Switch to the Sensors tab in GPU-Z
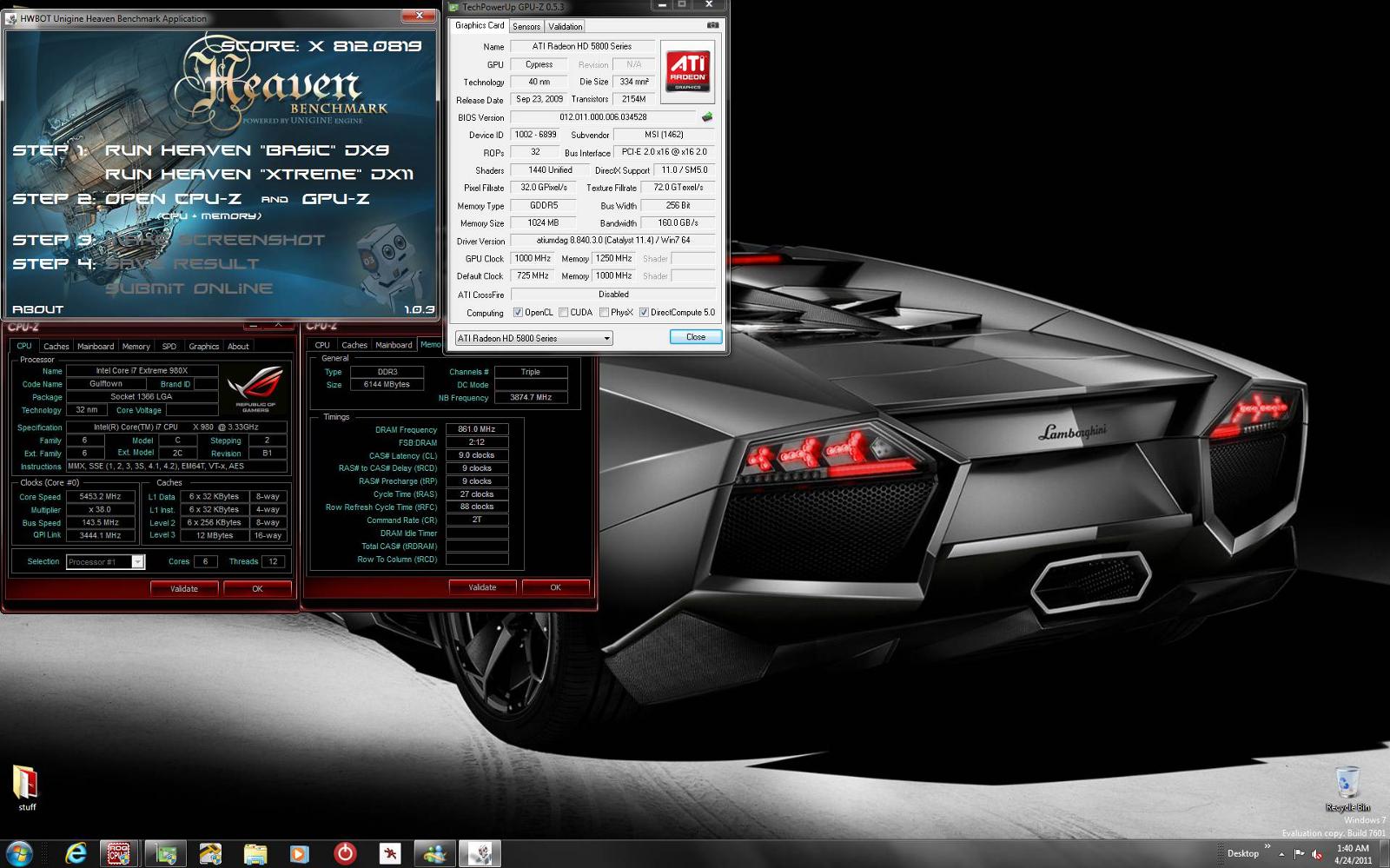1390x868 pixels. click(x=526, y=26)
